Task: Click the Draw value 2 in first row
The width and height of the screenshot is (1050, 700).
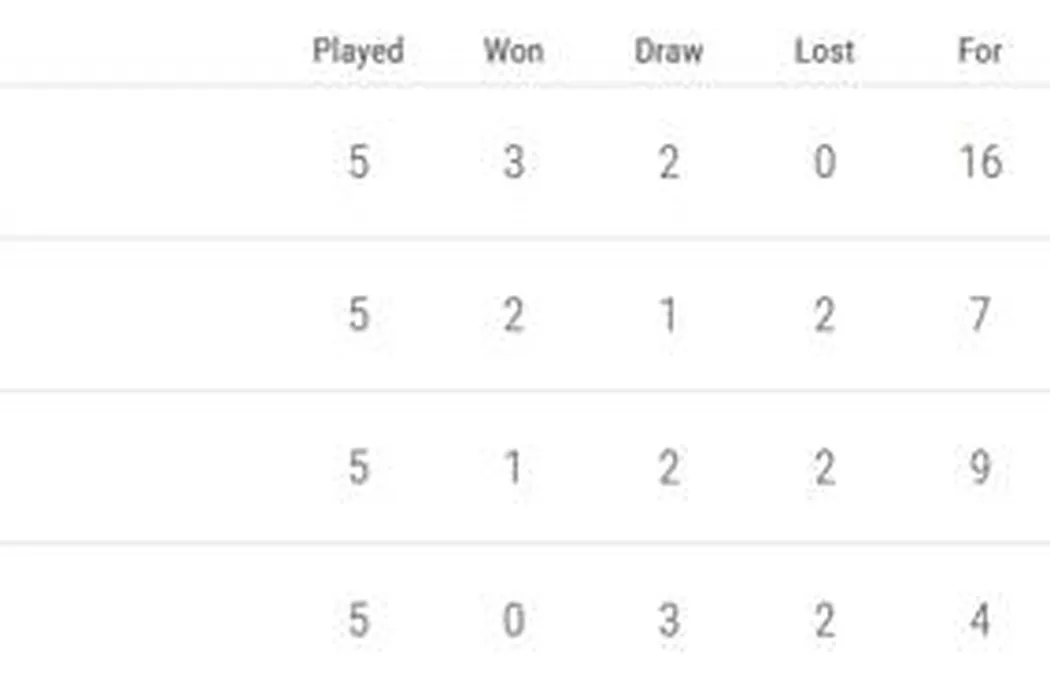Action: click(x=668, y=162)
